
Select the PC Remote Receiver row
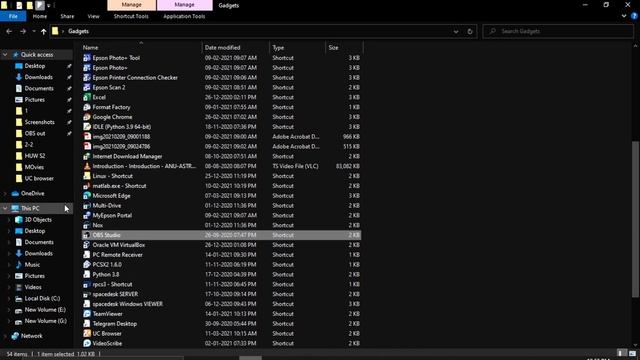221,255
